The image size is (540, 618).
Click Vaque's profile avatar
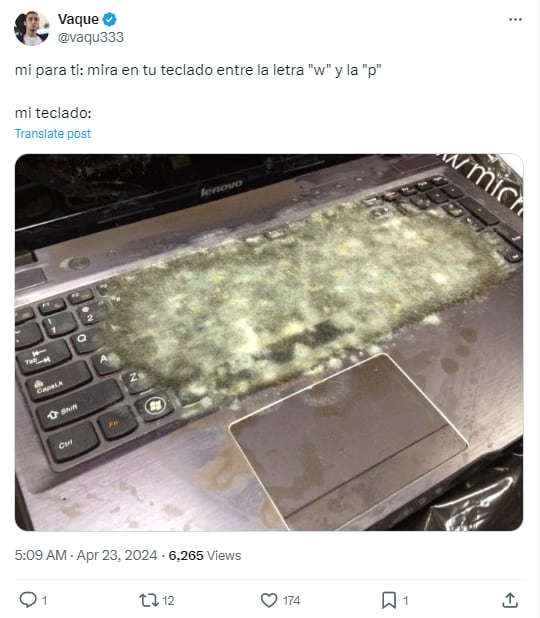(32, 28)
